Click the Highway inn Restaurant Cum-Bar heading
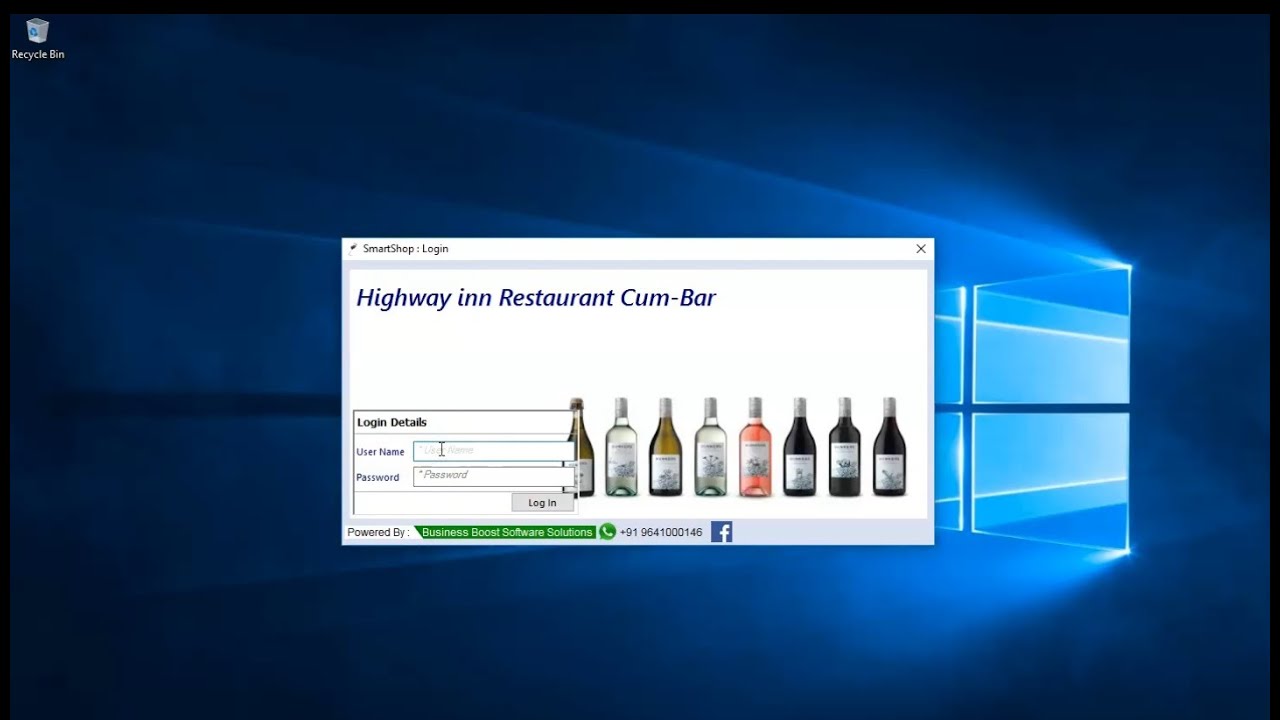The width and height of the screenshot is (1280, 720). pyautogui.click(x=536, y=298)
